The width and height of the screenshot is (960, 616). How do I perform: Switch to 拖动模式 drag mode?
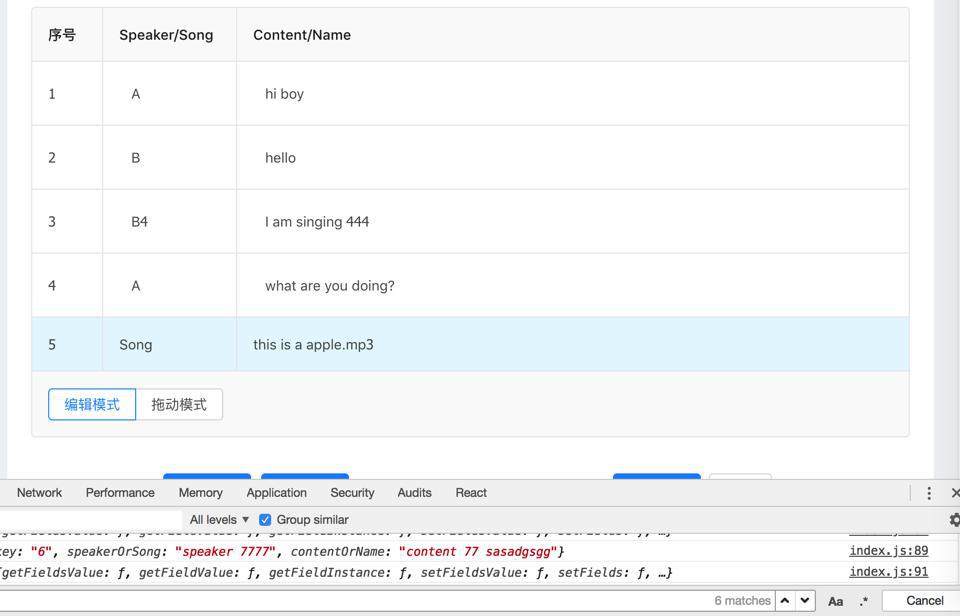(179, 405)
